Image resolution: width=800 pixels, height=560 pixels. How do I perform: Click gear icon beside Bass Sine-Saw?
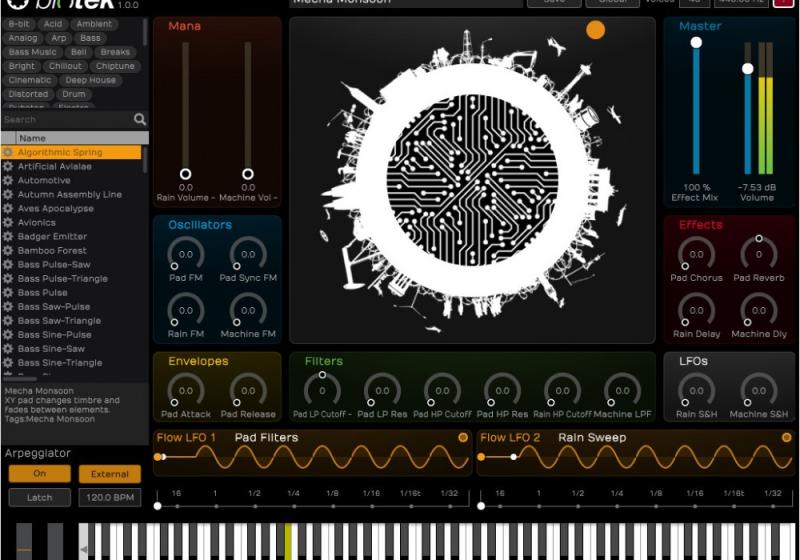8,348
